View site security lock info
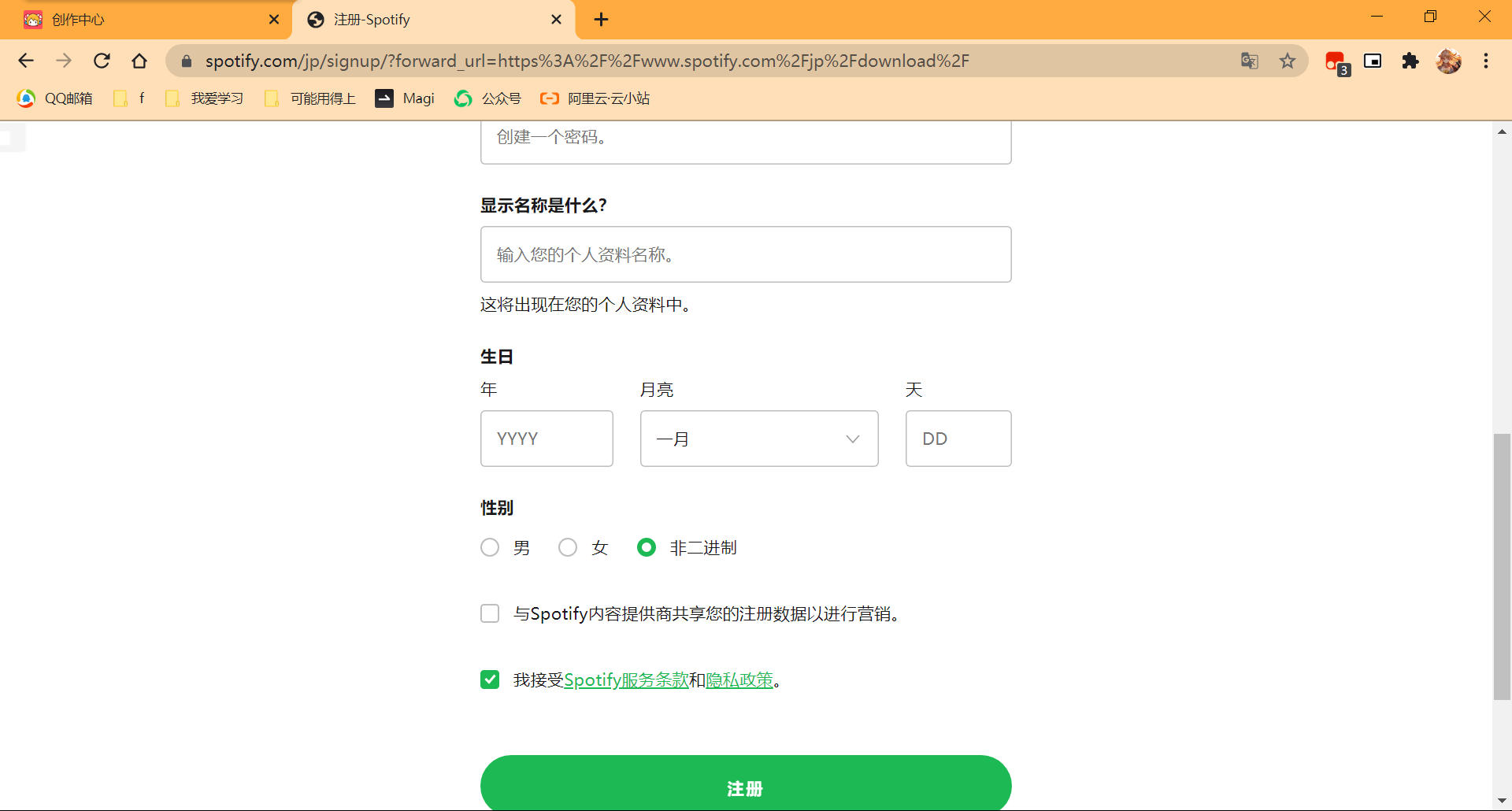Image resolution: width=1512 pixels, height=811 pixels. pyautogui.click(x=187, y=61)
